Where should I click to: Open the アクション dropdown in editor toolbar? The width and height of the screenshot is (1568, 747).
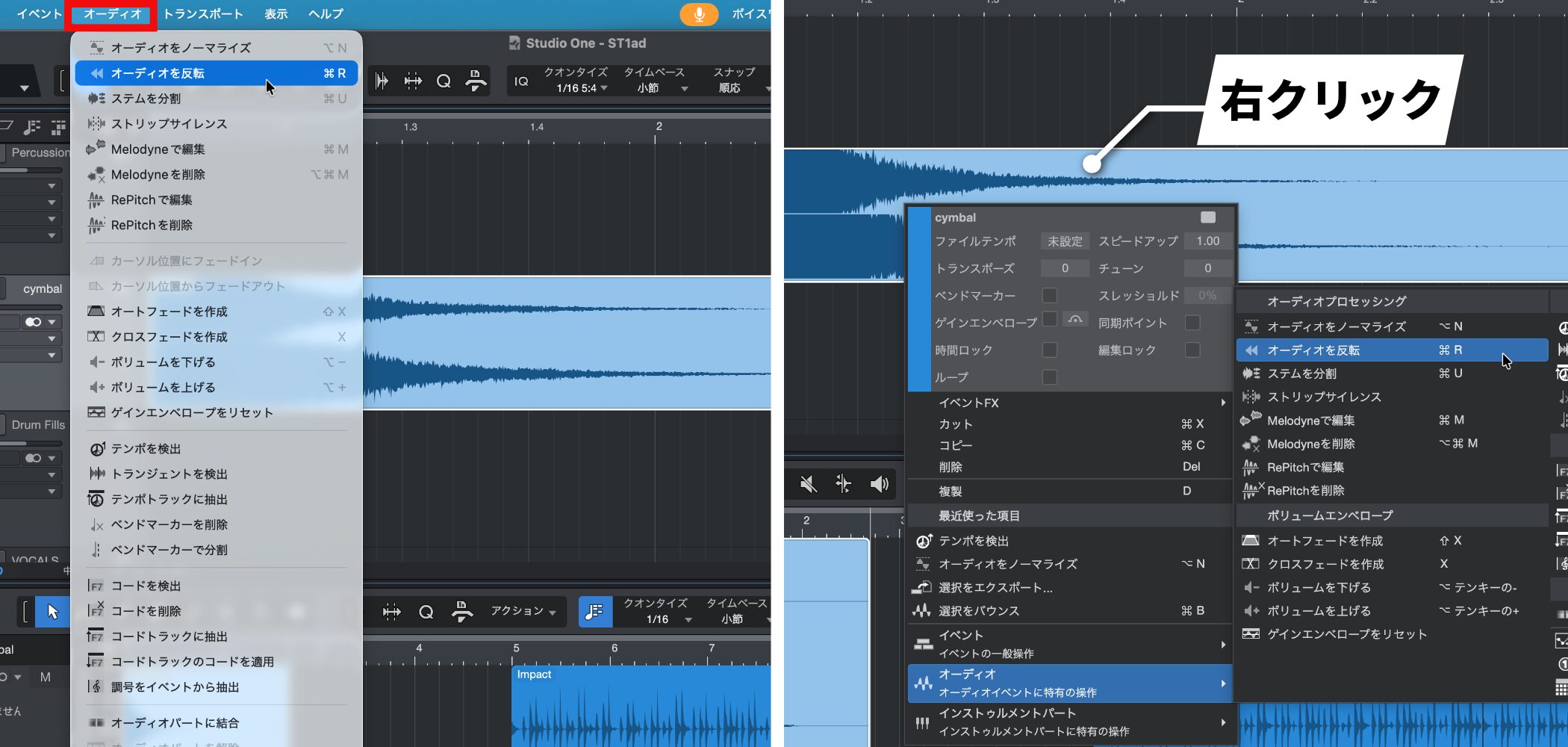coord(523,611)
